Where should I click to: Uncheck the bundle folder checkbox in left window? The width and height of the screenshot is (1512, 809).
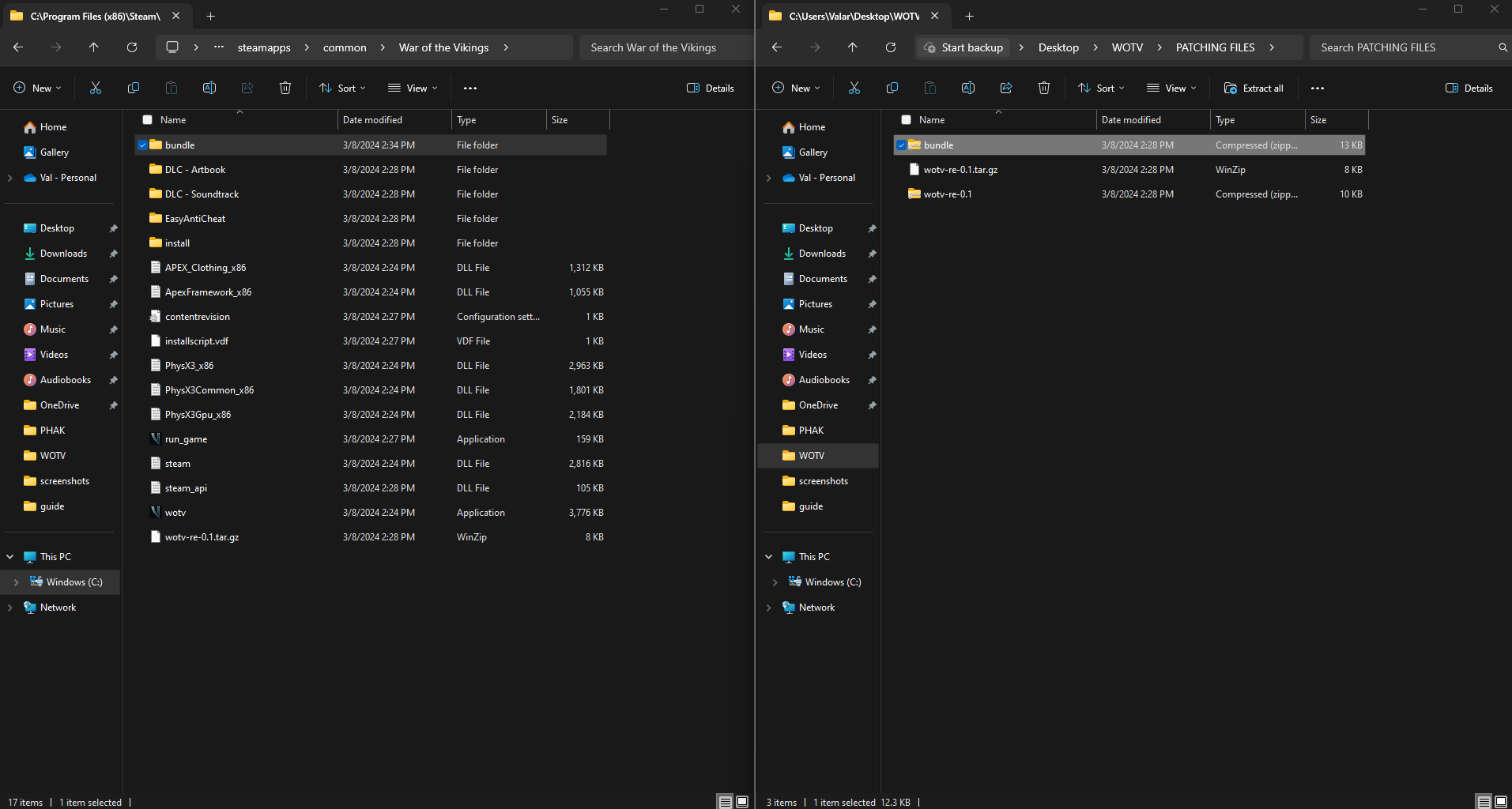pos(142,145)
